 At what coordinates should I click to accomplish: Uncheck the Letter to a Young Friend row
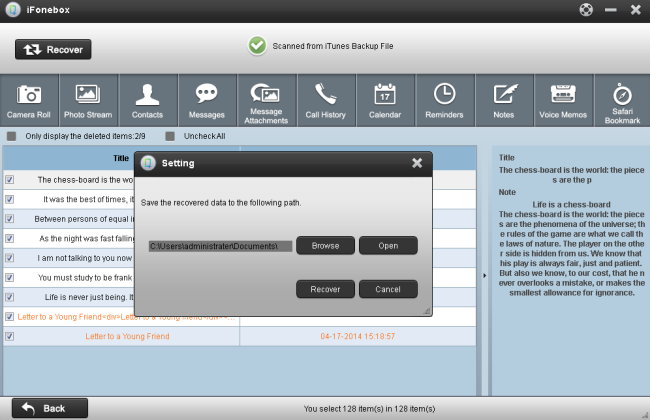click(10, 337)
